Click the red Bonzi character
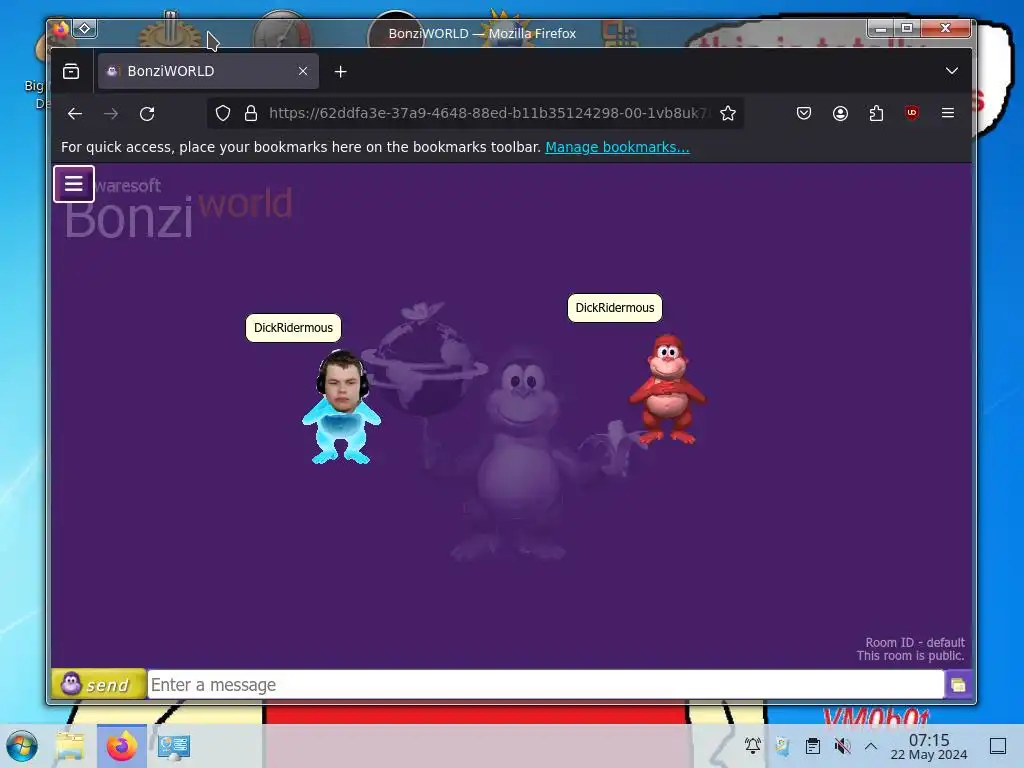The height and width of the screenshot is (768, 1024). pyautogui.click(x=667, y=389)
